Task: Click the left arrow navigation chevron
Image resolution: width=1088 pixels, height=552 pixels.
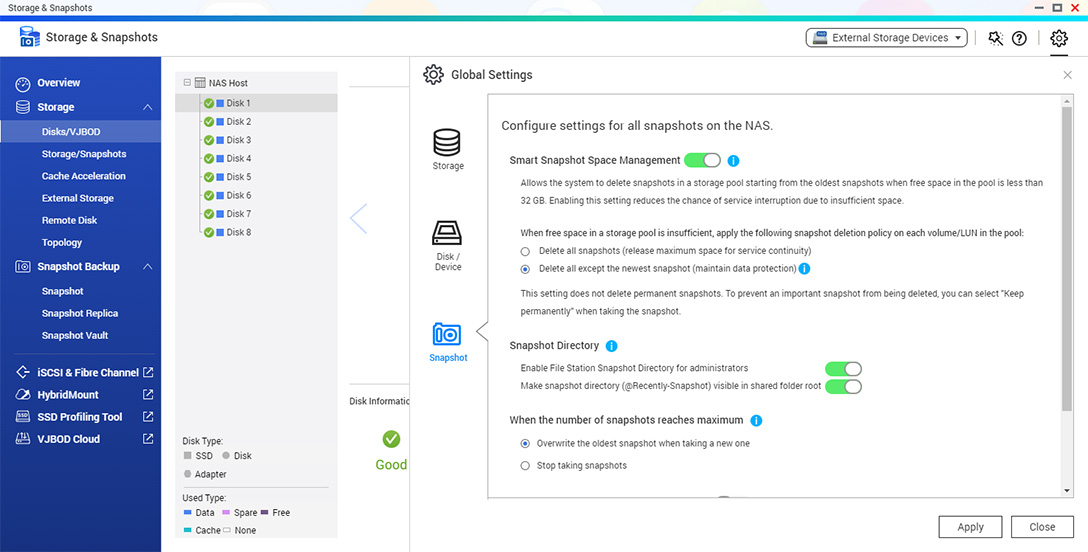Action: click(359, 218)
